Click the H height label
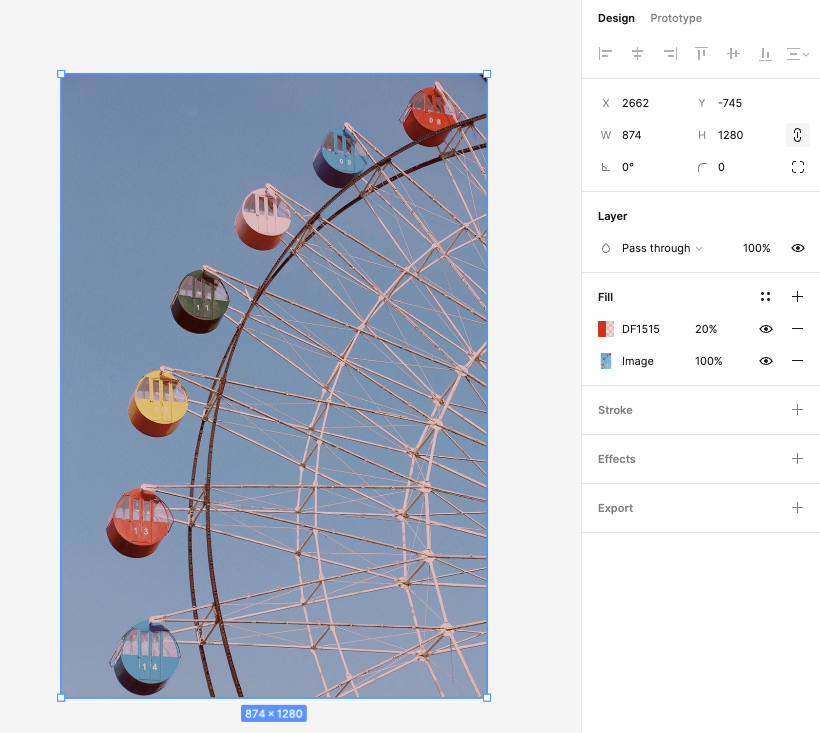This screenshot has width=820, height=733. click(x=702, y=135)
